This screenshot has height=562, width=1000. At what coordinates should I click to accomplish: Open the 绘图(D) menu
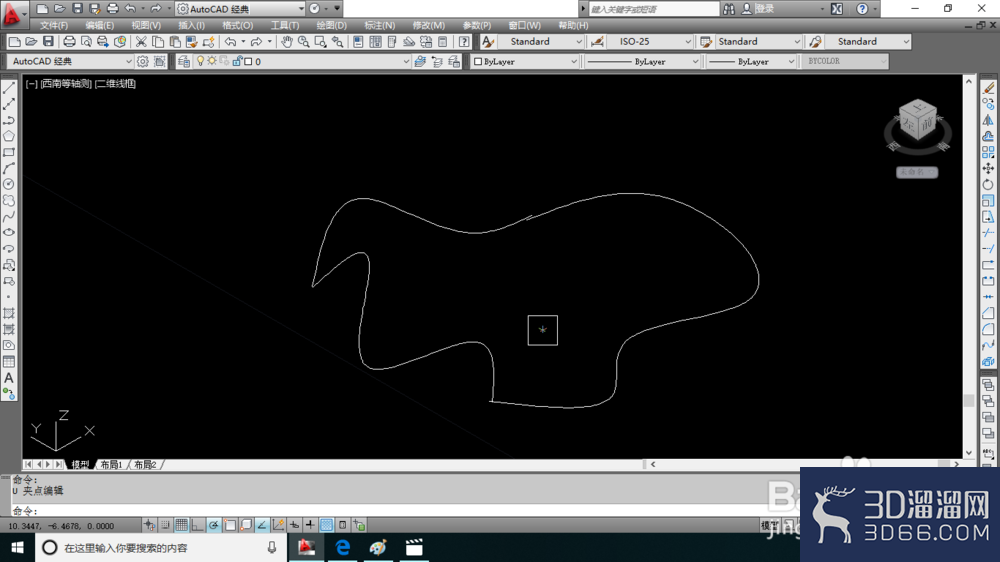point(332,26)
